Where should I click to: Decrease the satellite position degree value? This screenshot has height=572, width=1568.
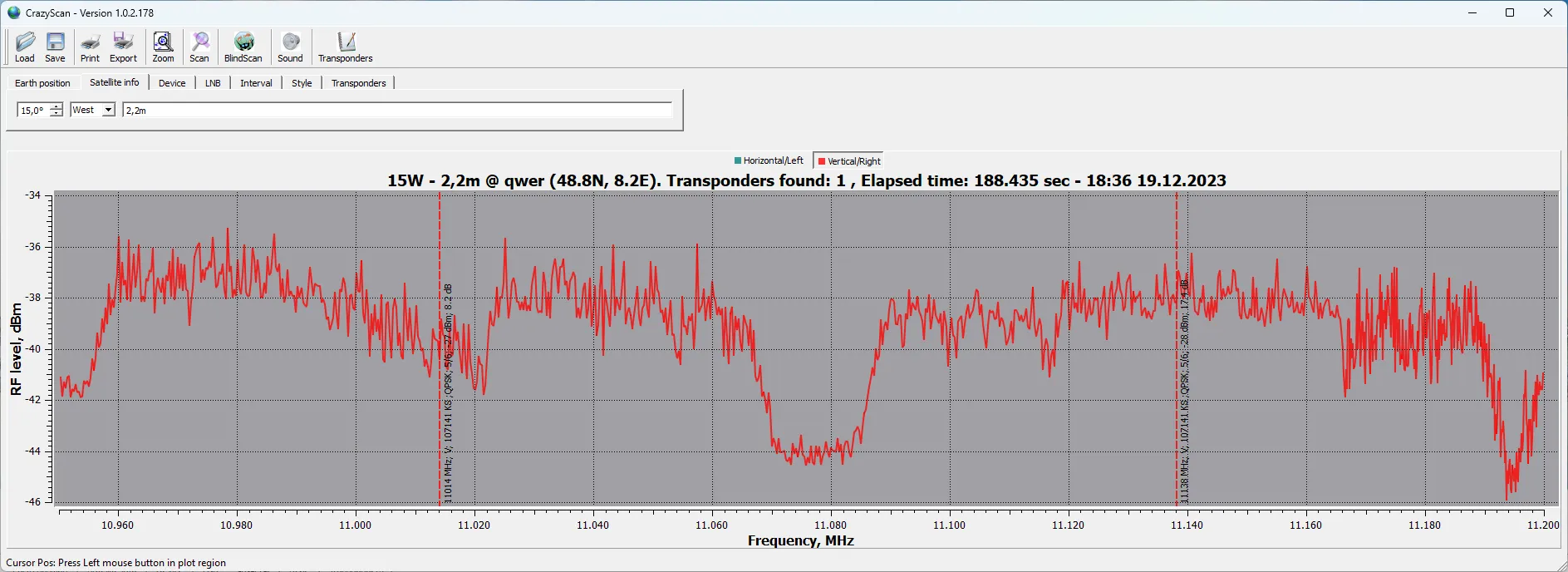click(x=57, y=114)
